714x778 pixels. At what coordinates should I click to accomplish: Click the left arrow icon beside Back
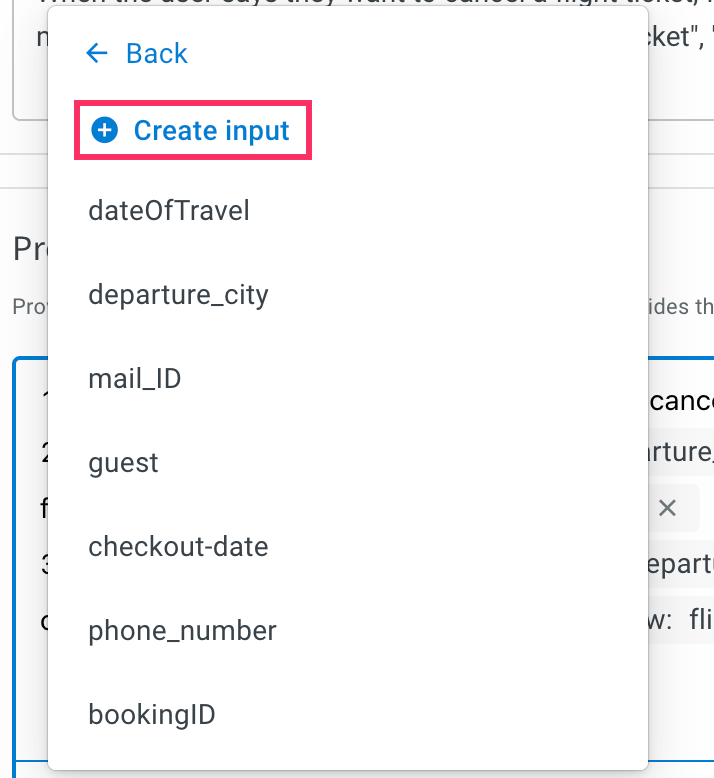97,53
